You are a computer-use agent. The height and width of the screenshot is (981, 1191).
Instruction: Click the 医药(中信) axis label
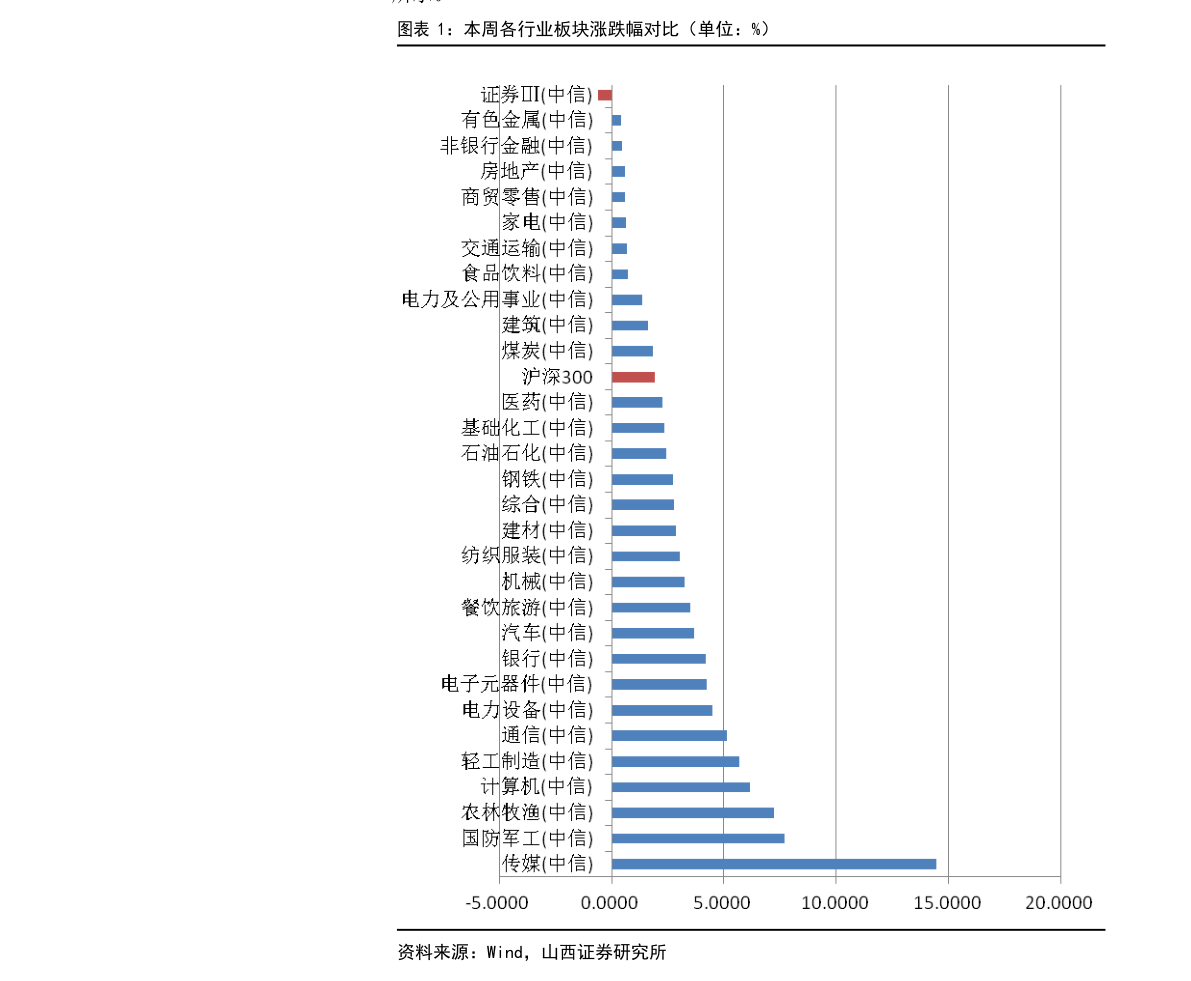coord(549,402)
